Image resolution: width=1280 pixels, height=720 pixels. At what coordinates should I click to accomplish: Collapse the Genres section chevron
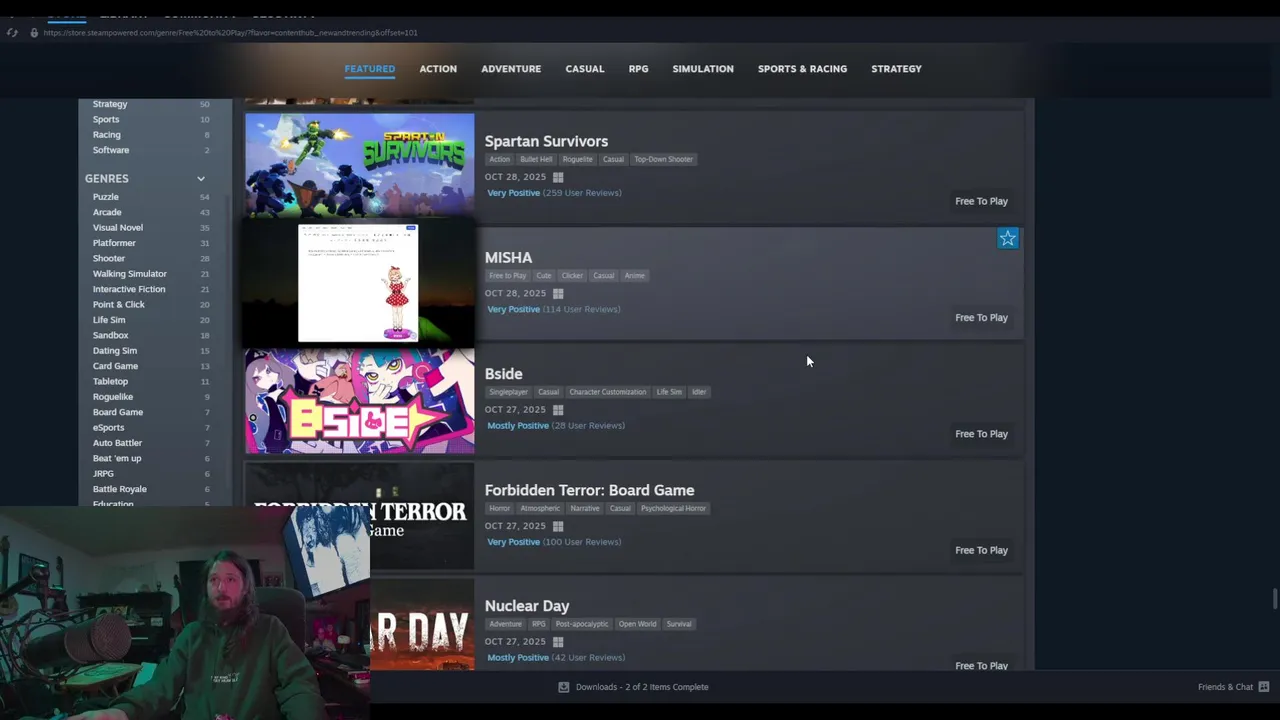[200, 179]
